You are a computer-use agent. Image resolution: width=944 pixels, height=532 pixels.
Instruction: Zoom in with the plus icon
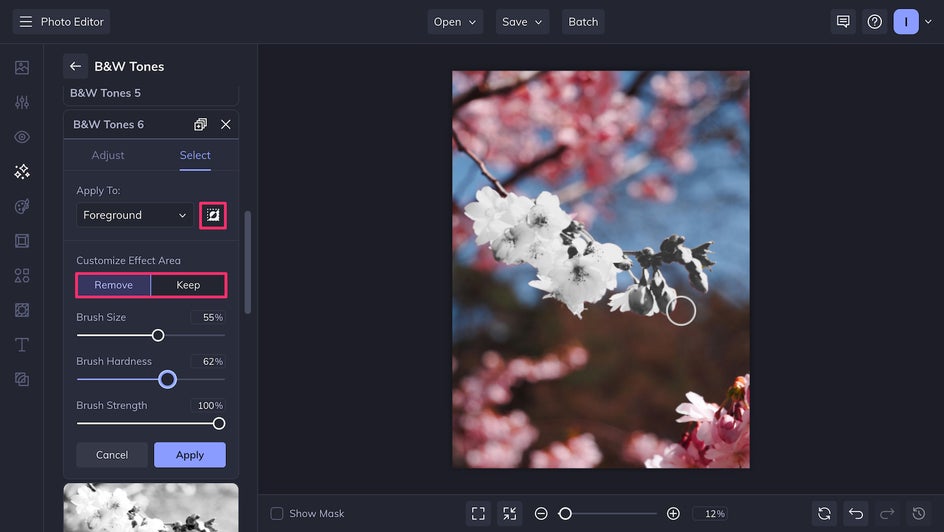(673, 513)
